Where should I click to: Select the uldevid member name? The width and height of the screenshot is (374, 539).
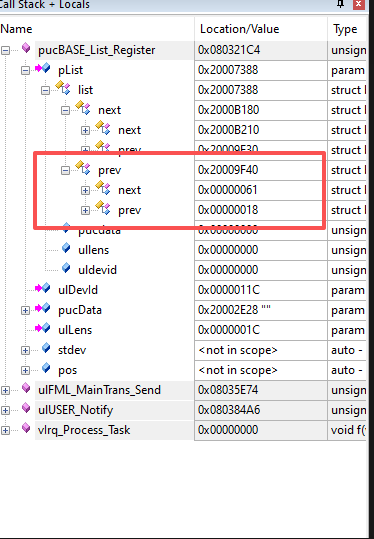pyautogui.click(x=97, y=270)
